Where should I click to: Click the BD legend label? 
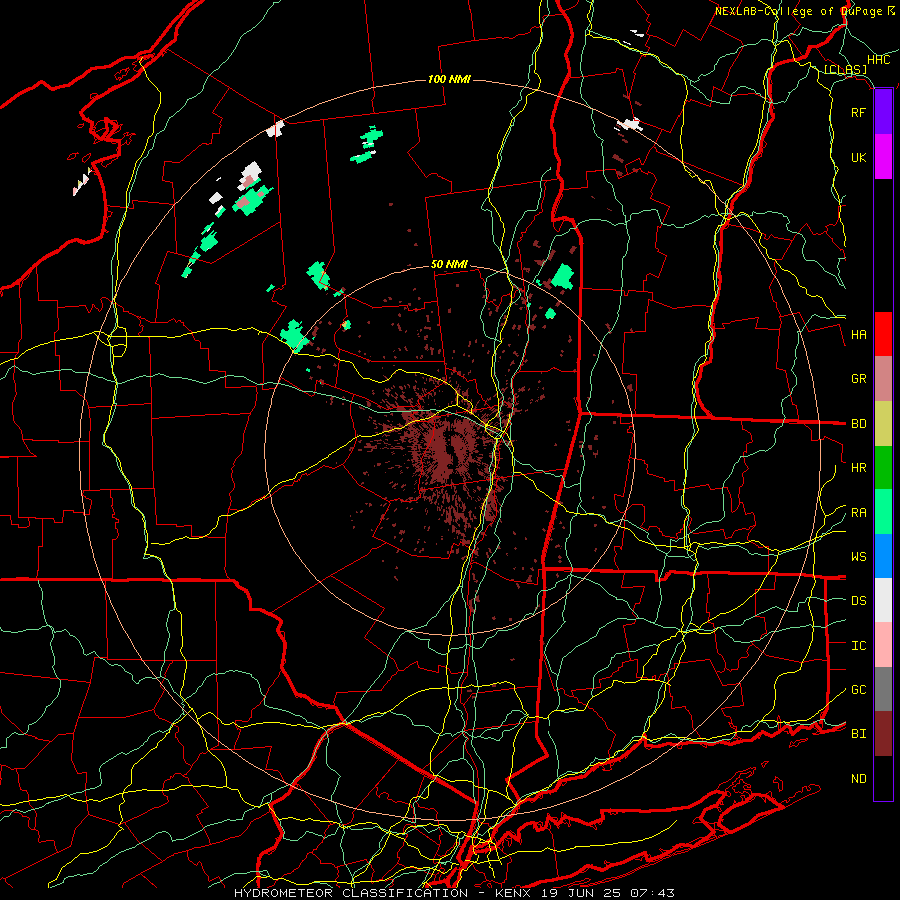pyautogui.click(x=859, y=424)
